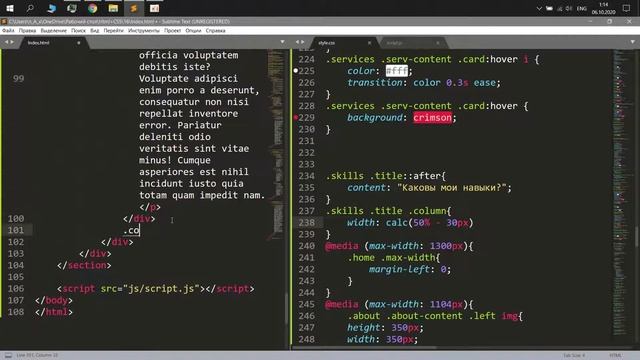Click the right pane horizontal scrollbar

[x=364, y=348]
